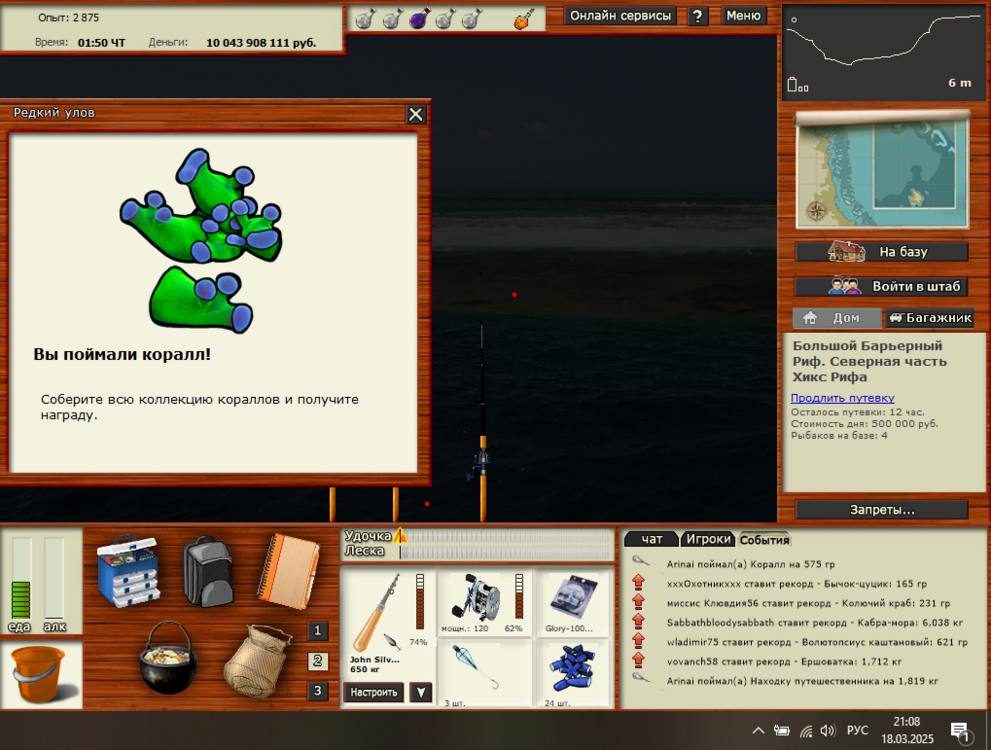
Task: Open Онлайн сервисы menu
Action: pos(620,16)
